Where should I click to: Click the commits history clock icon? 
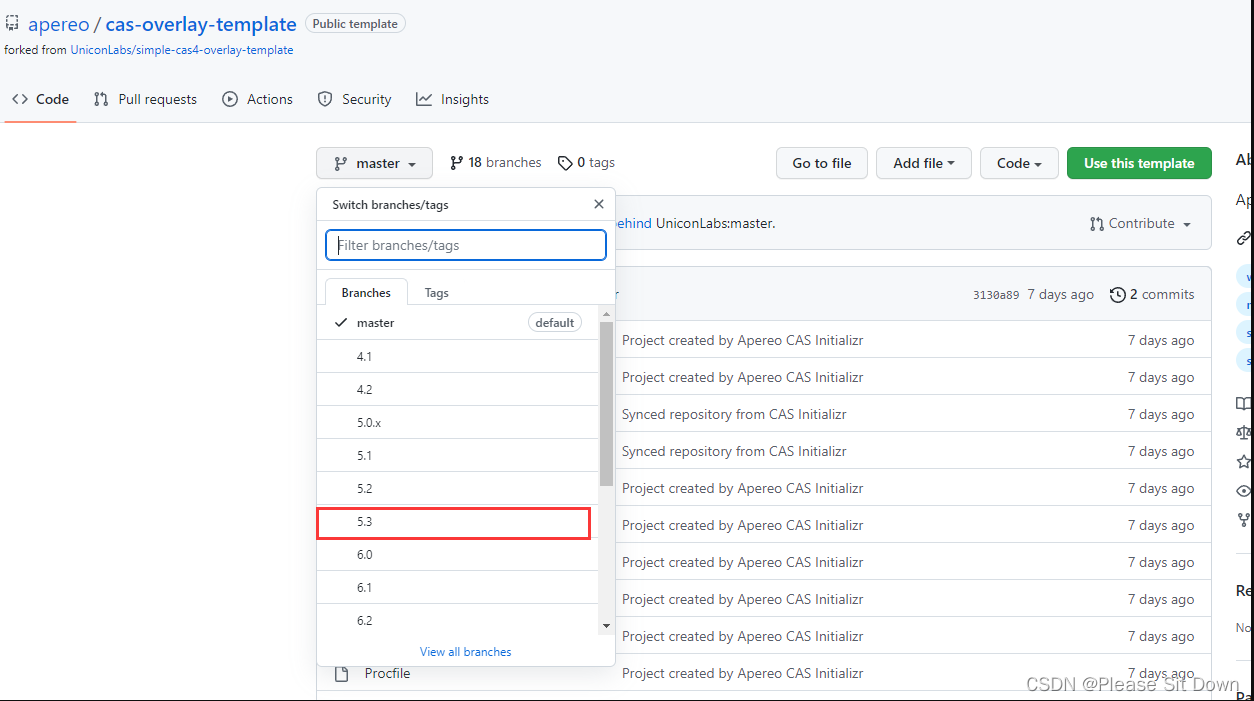click(x=1117, y=295)
